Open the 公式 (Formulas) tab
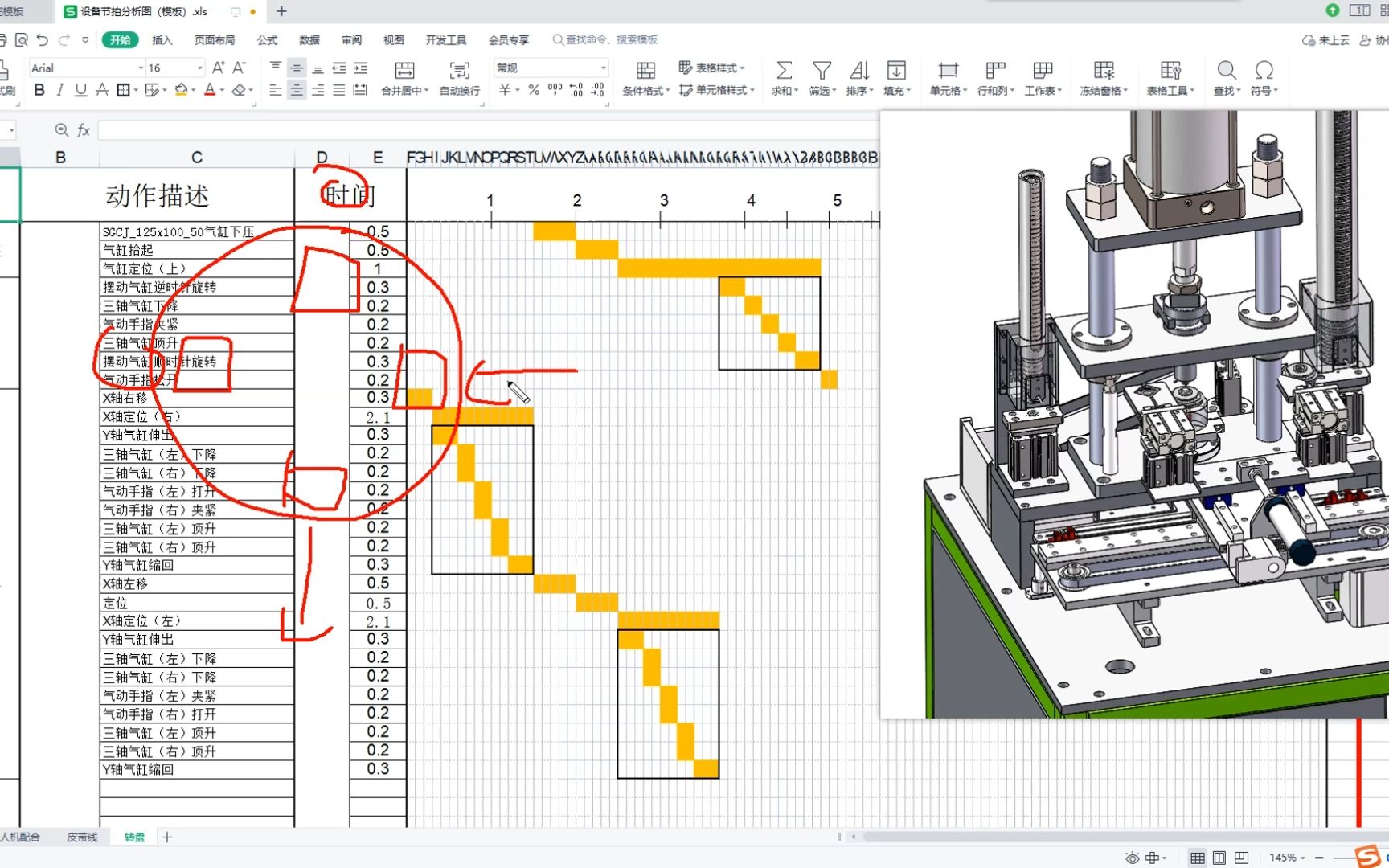 pos(267,40)
